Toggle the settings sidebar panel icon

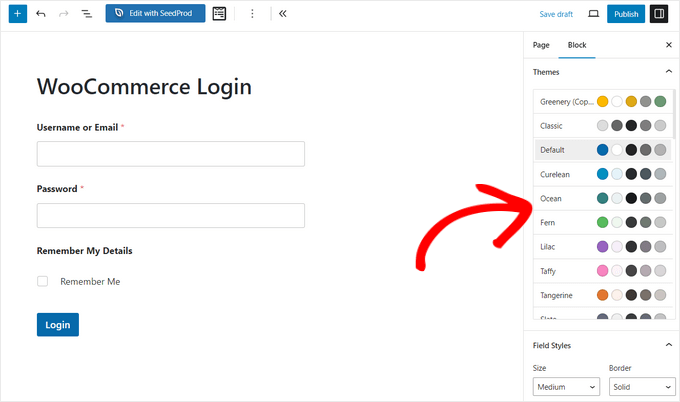pyautogui.click(x=659, y=14)
